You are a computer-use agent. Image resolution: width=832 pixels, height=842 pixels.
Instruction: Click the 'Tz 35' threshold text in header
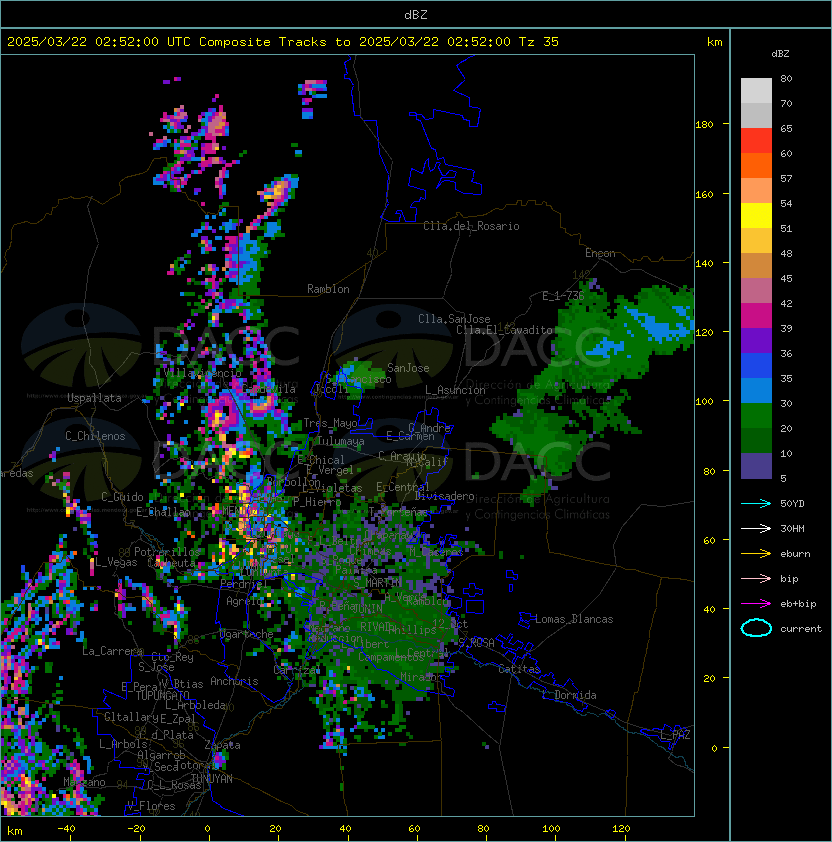coord(539,42)
